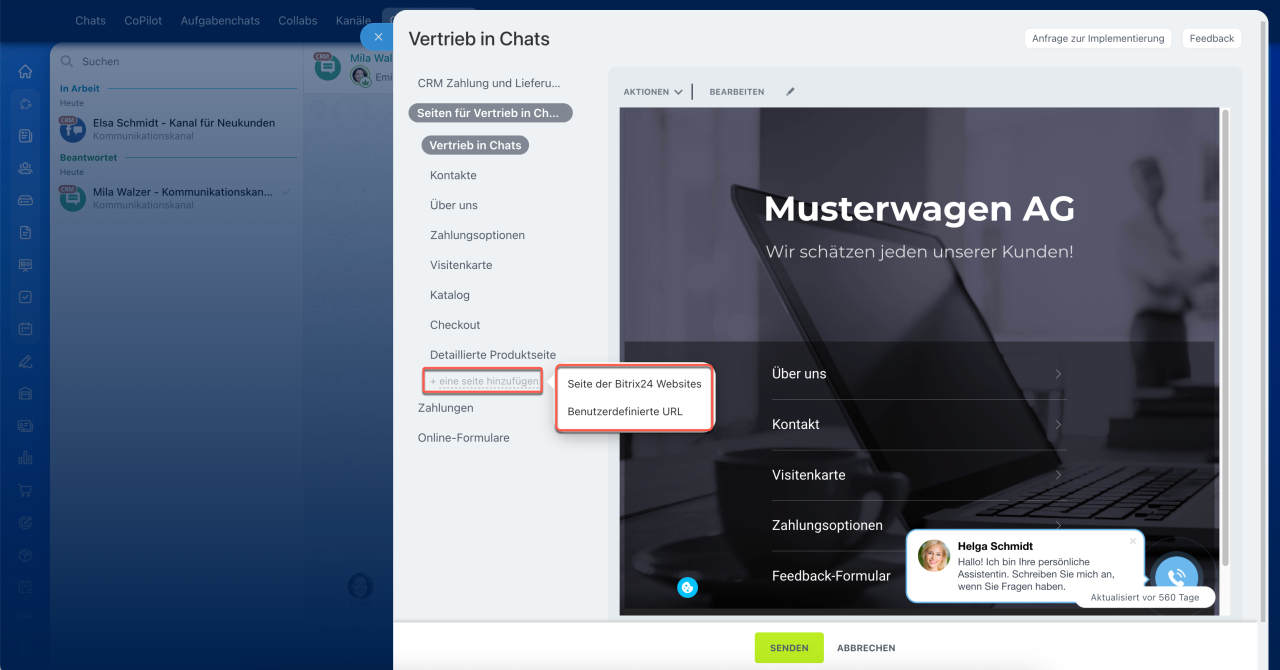This screenshot has width=1280, height=670.
Task: Open the shopping cart icon in sidebar
Action: (25, 490)
